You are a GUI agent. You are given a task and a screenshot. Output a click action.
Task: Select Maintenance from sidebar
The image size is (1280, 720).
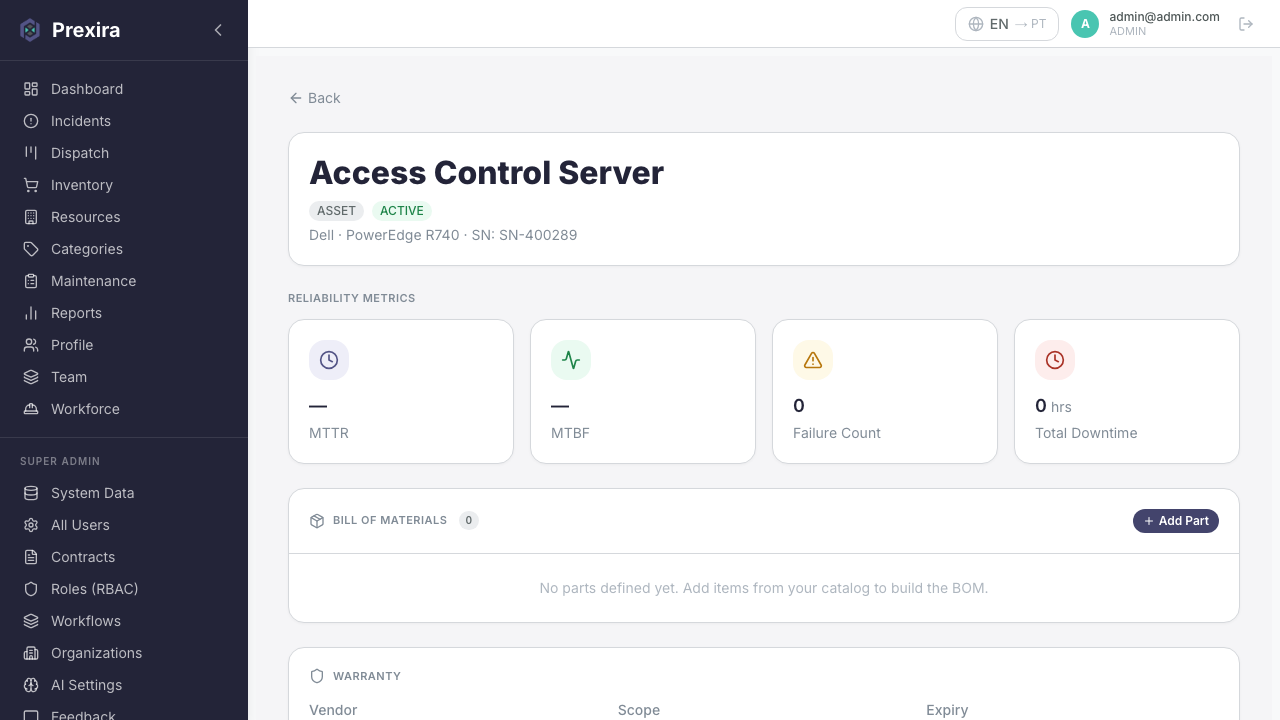[x=124, y=281]
